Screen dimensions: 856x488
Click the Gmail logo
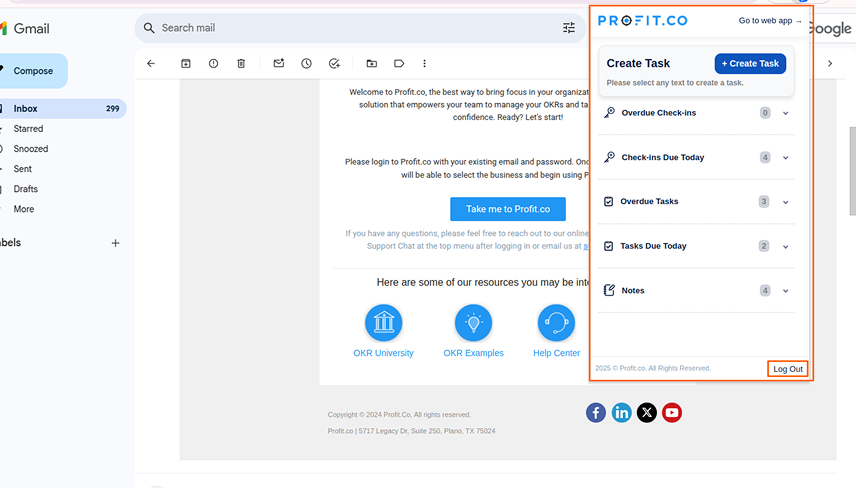pos(25,28)
